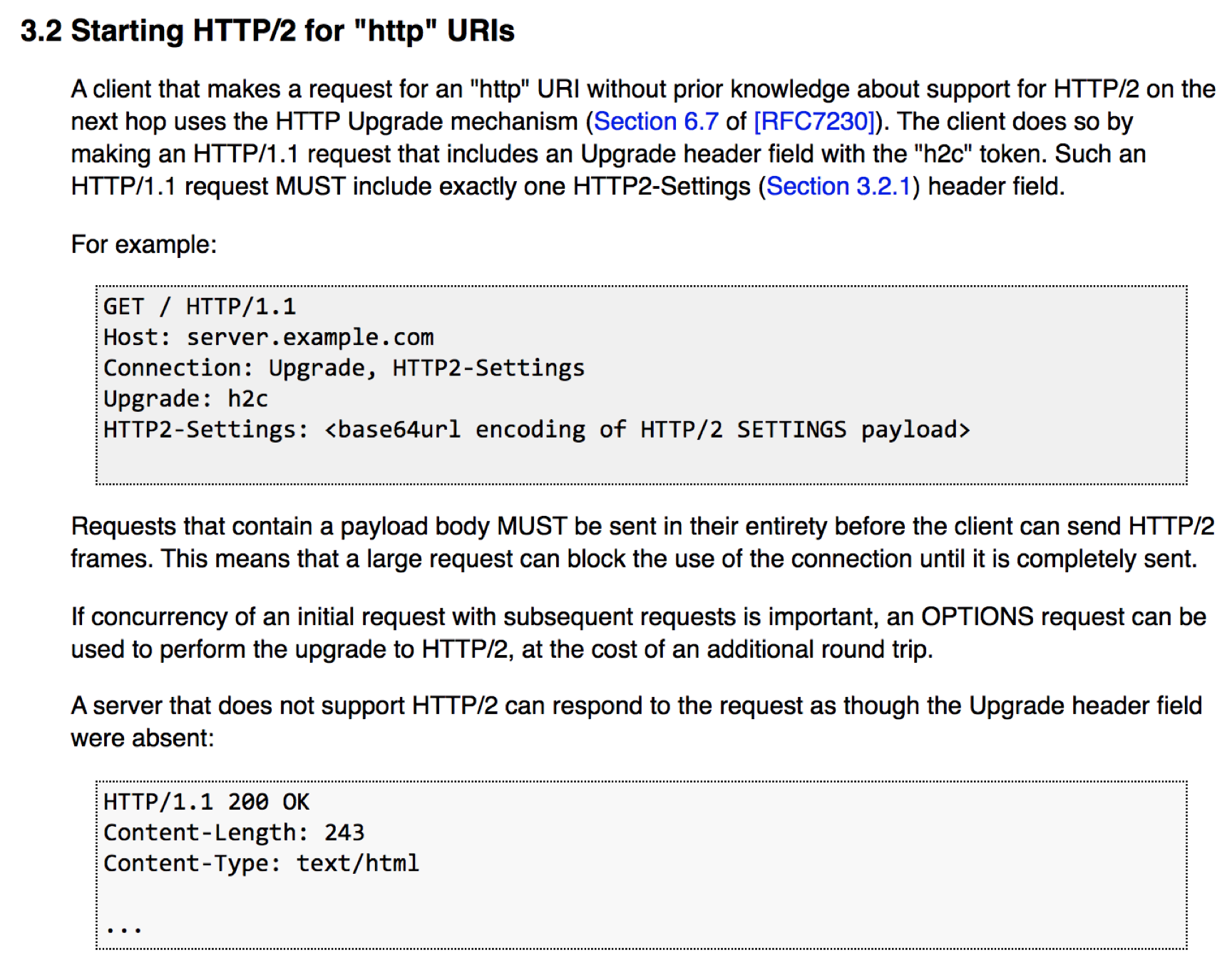Viewport: 1232px width, 960px height.
Task: Click the paragraph starting 'If concurrency'
Action: click(639, 633)
